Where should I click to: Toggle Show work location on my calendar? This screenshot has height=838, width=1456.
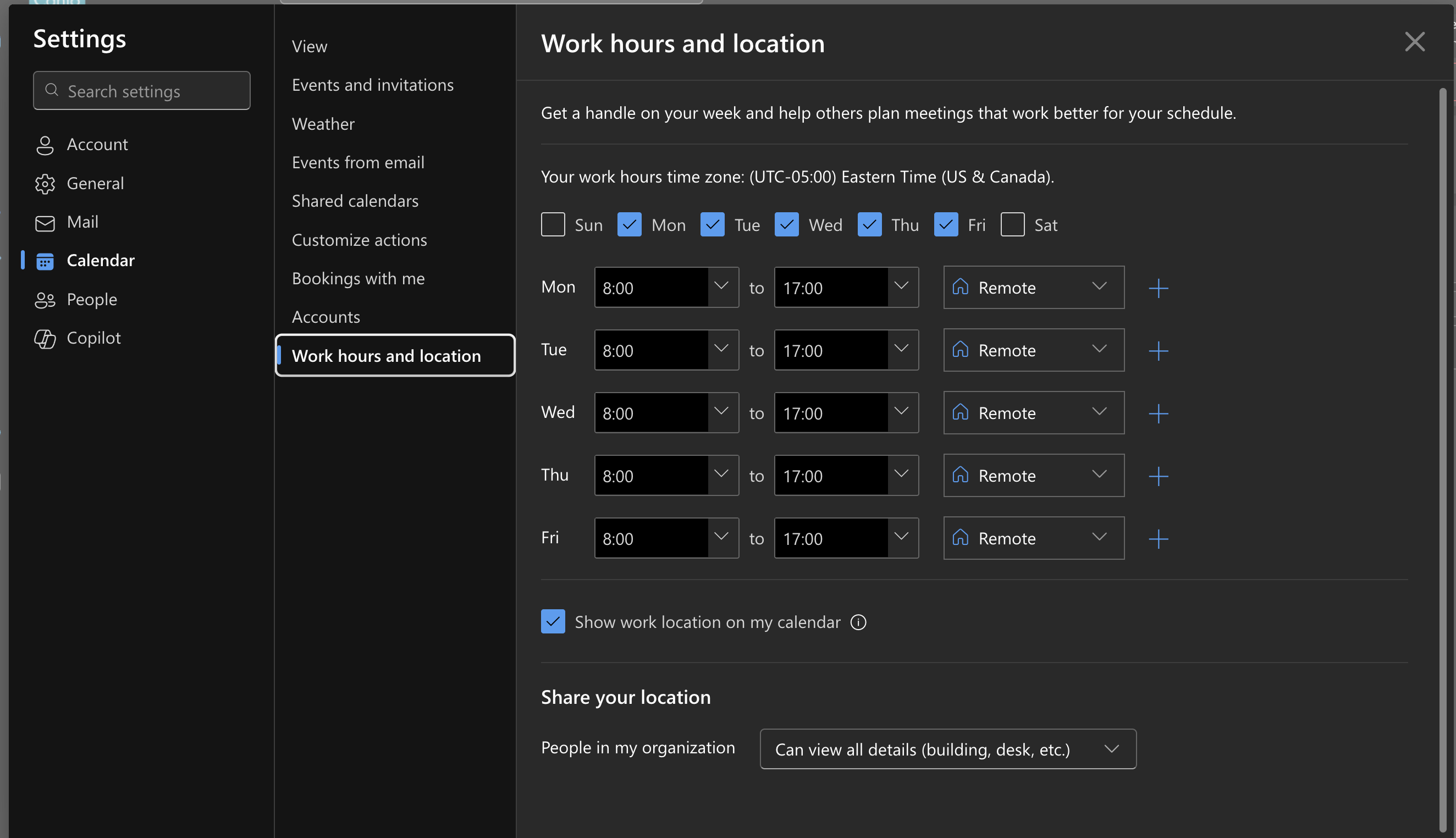(553, 621)
